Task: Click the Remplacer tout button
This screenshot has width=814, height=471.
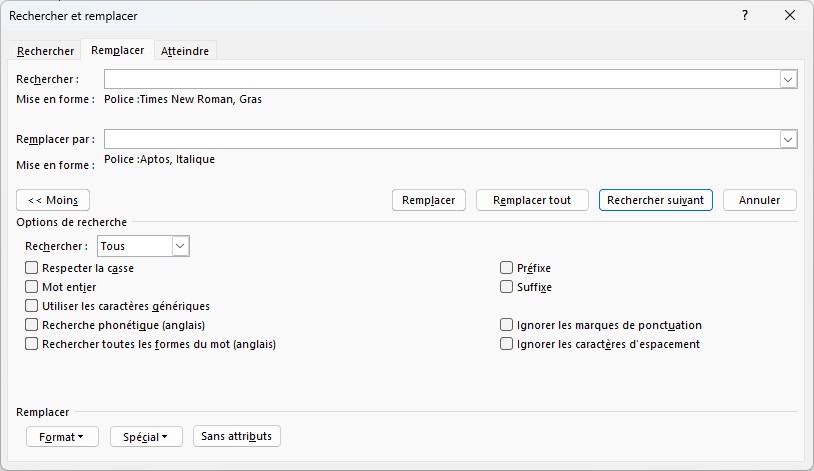Action: (x=532, y=200)
